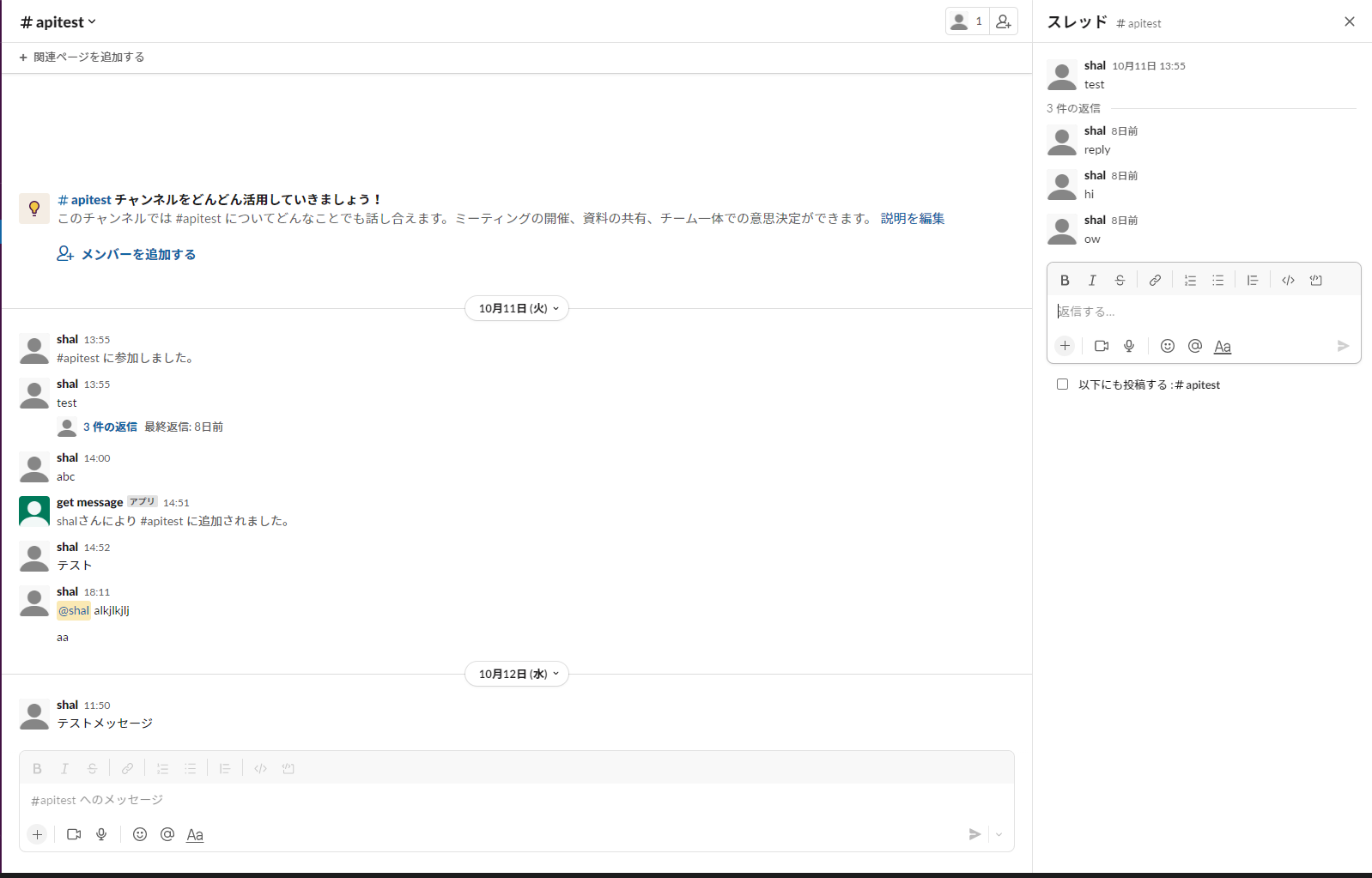Mention someone in thread reply
Viewport: 1372px width, 878px height.
point(1195,346)
